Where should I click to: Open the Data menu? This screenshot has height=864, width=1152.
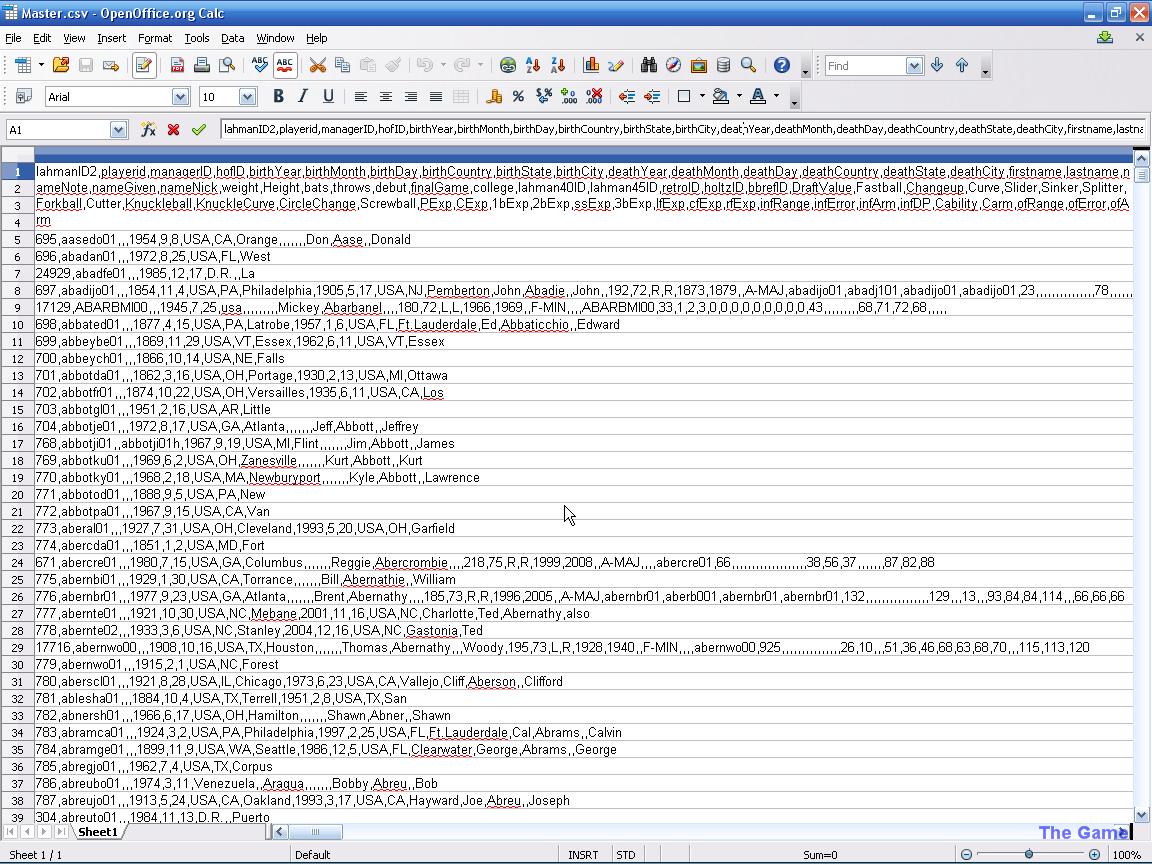(x=232, y=38)
